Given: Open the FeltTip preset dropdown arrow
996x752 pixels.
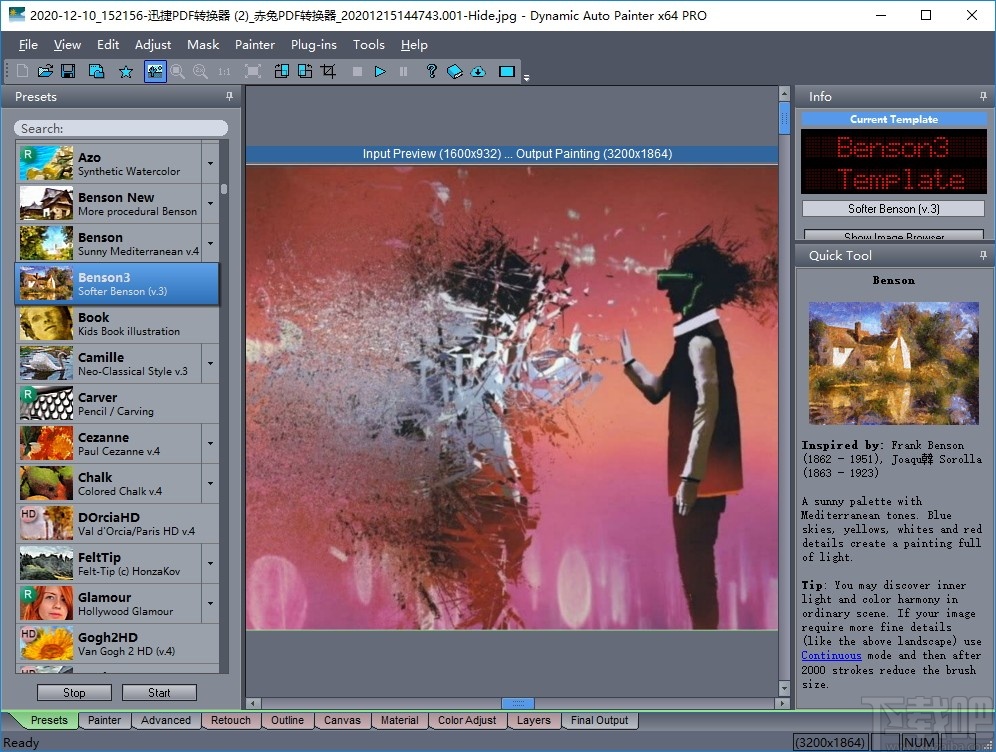Looking at the screenshot, I should 209,563.
